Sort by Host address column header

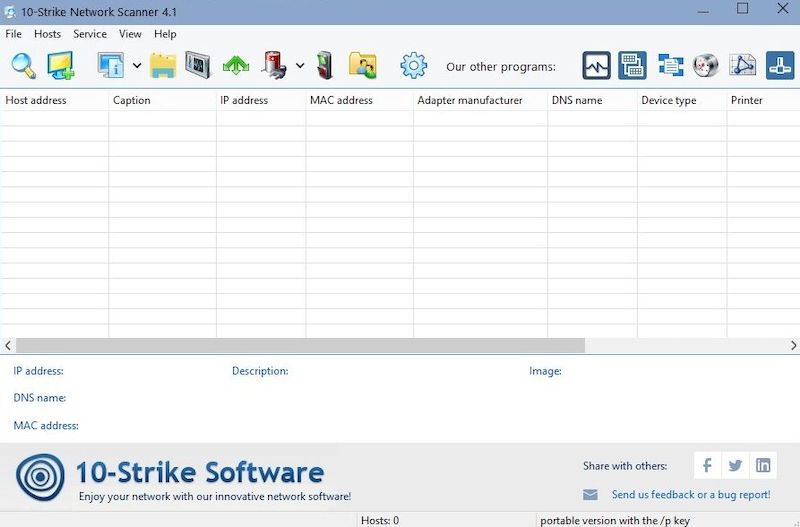[54, 101]
